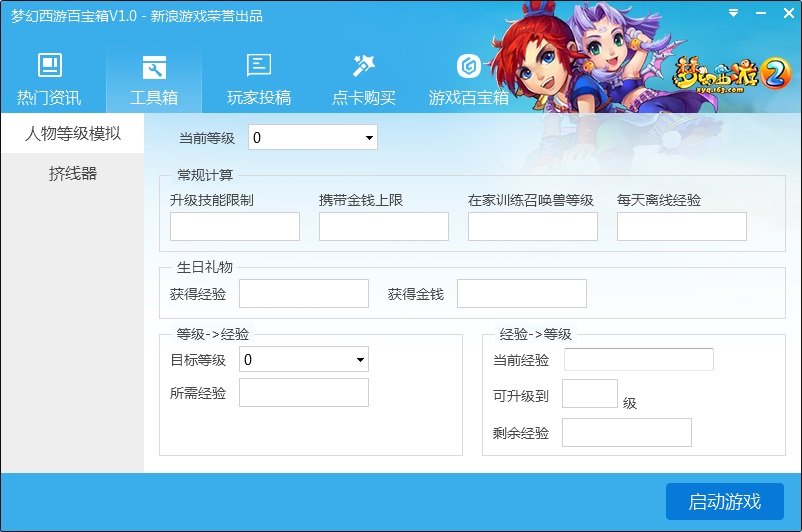Click the 目标等级 combo box value 0
The height and width of the screenshot is (532, 802).
304,360
